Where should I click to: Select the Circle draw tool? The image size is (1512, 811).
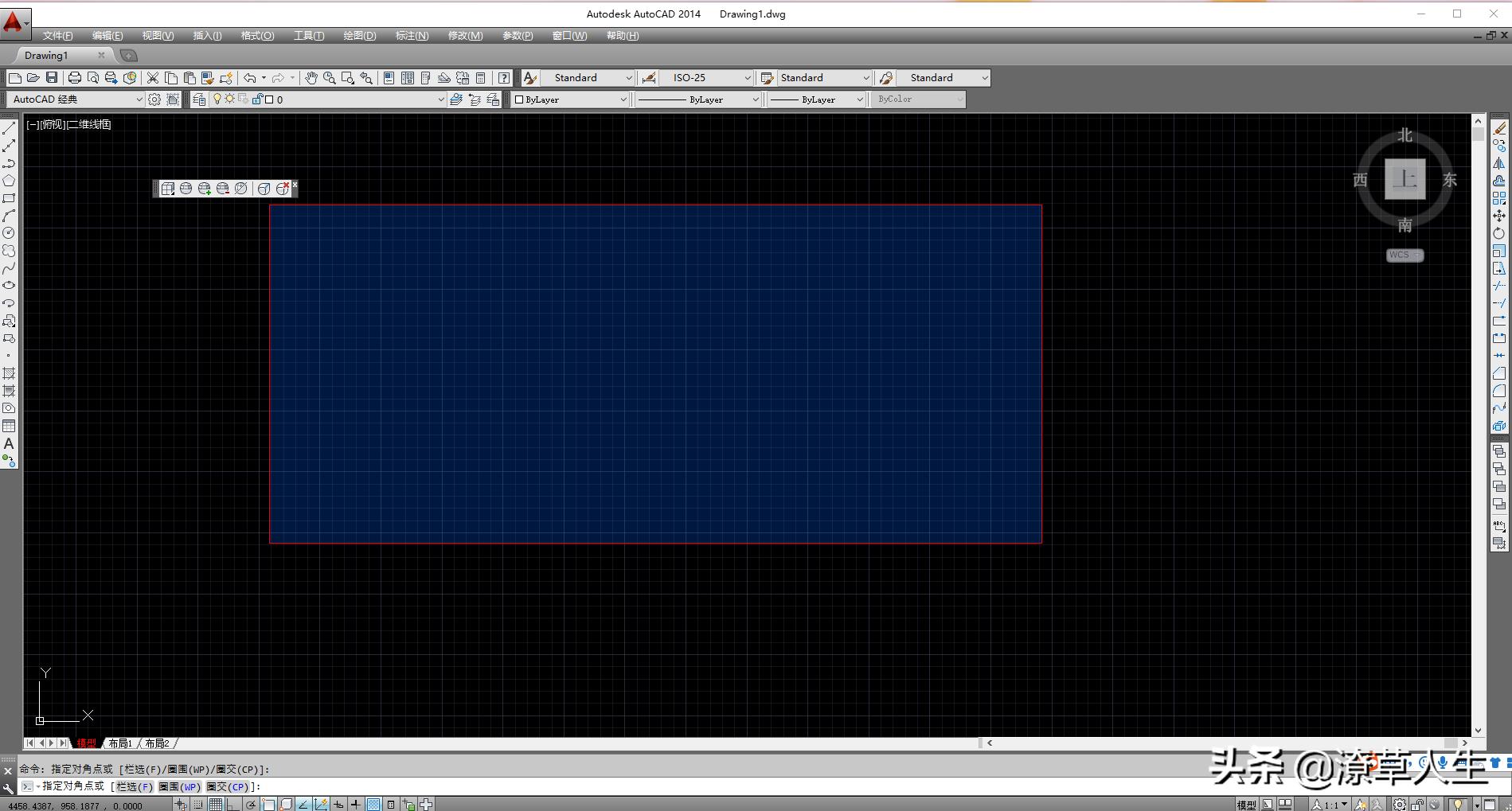point(9,233)
